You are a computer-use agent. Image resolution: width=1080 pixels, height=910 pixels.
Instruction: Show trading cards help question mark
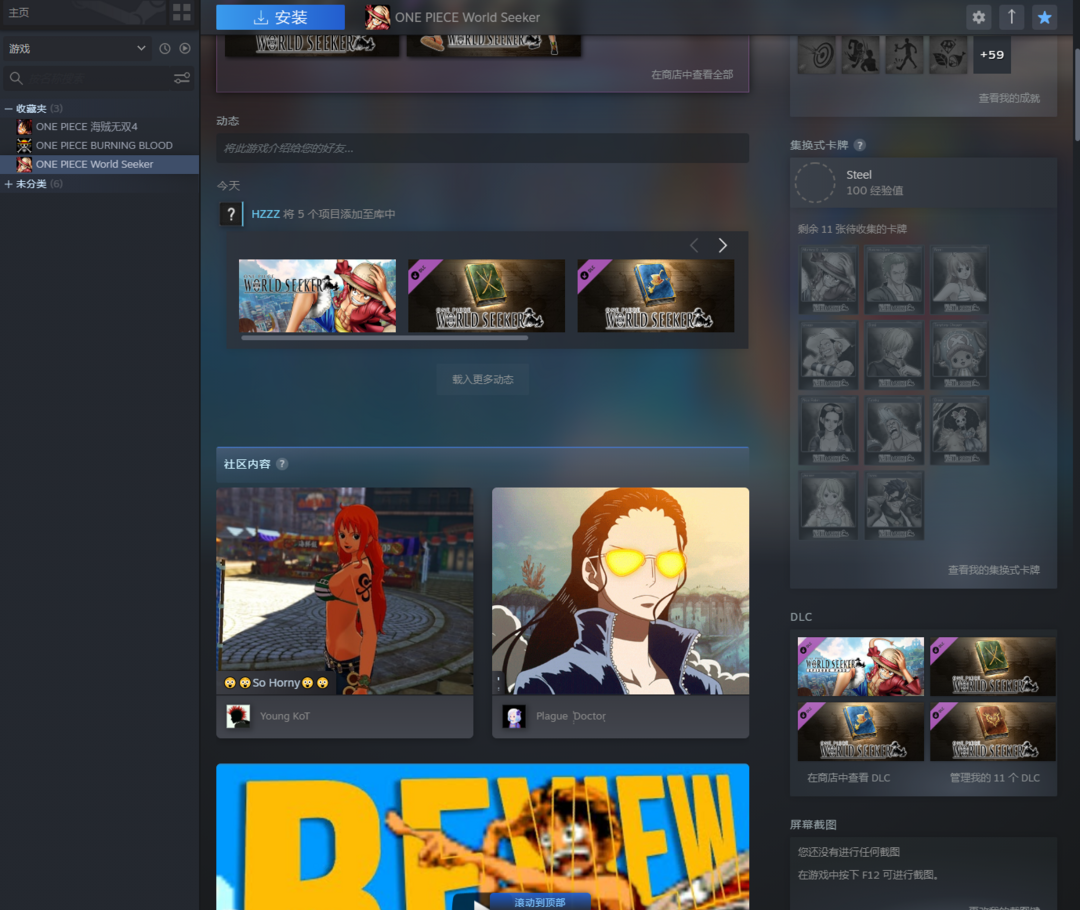[x=860, y=145]
